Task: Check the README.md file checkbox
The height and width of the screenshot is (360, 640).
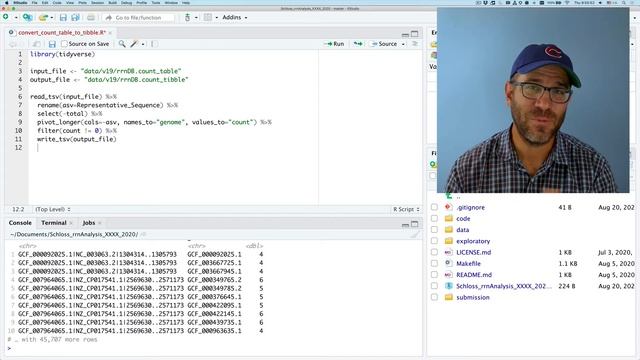Action: pyautogui.click(x=434, y=275)
